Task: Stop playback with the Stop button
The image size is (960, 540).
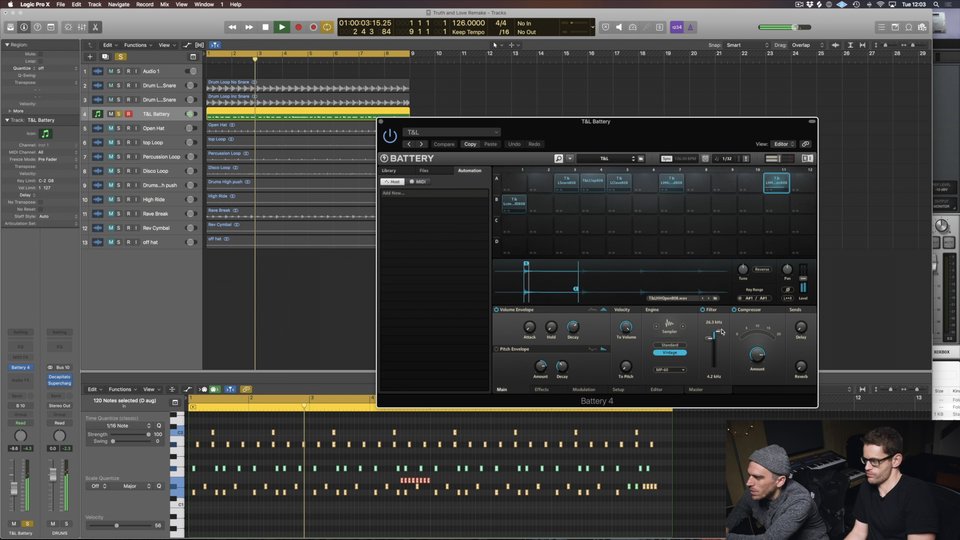Action: pos(265,27)
